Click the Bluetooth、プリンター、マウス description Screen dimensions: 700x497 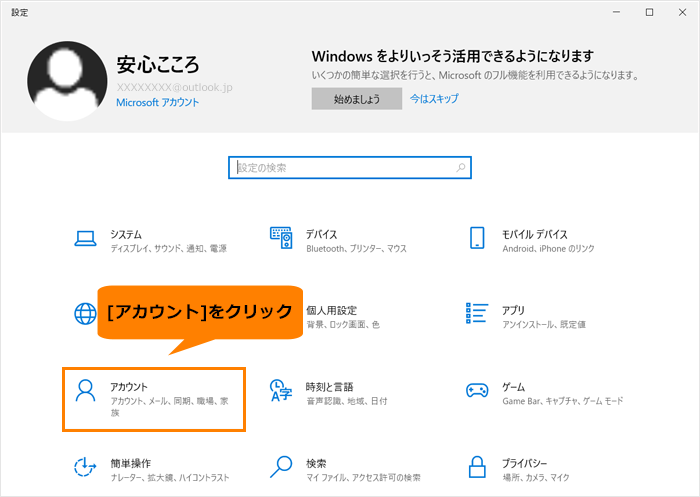356,249
